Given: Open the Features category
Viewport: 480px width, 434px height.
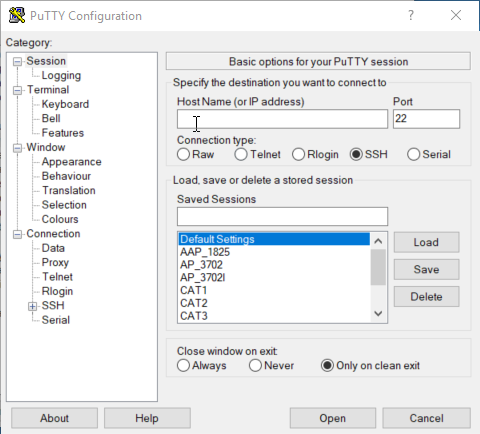Looking at the screenshot, I should [x=63, y=133].
